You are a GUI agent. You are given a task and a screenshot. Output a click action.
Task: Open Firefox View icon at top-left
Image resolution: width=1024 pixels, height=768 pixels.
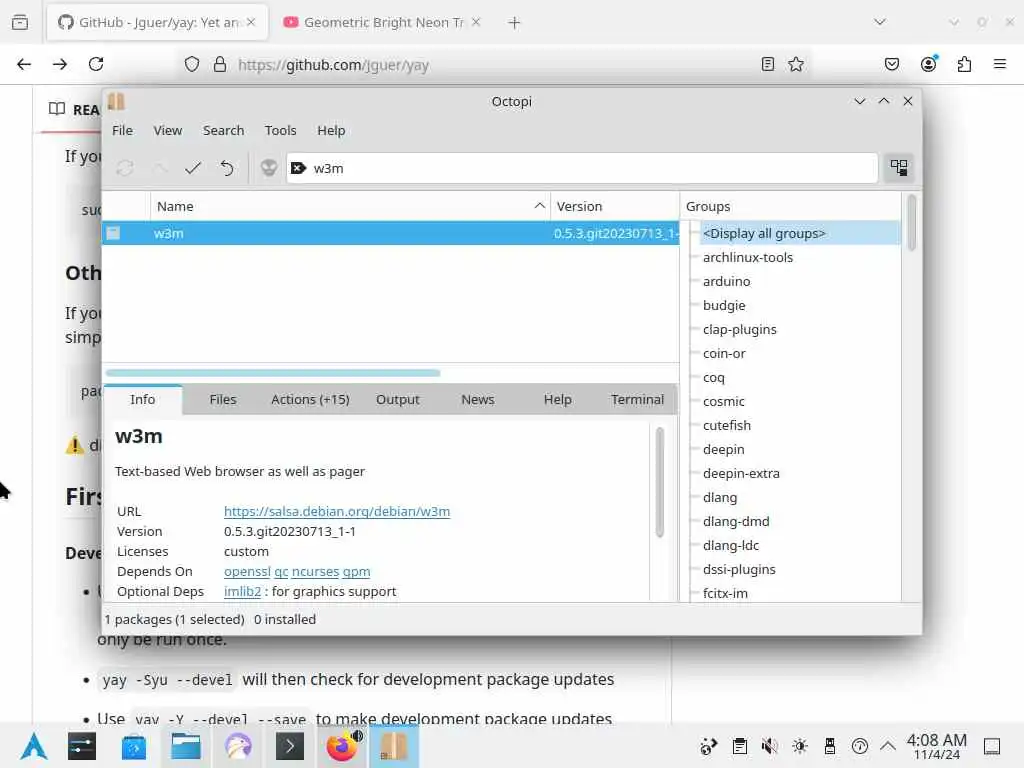(x=20, y=22)
